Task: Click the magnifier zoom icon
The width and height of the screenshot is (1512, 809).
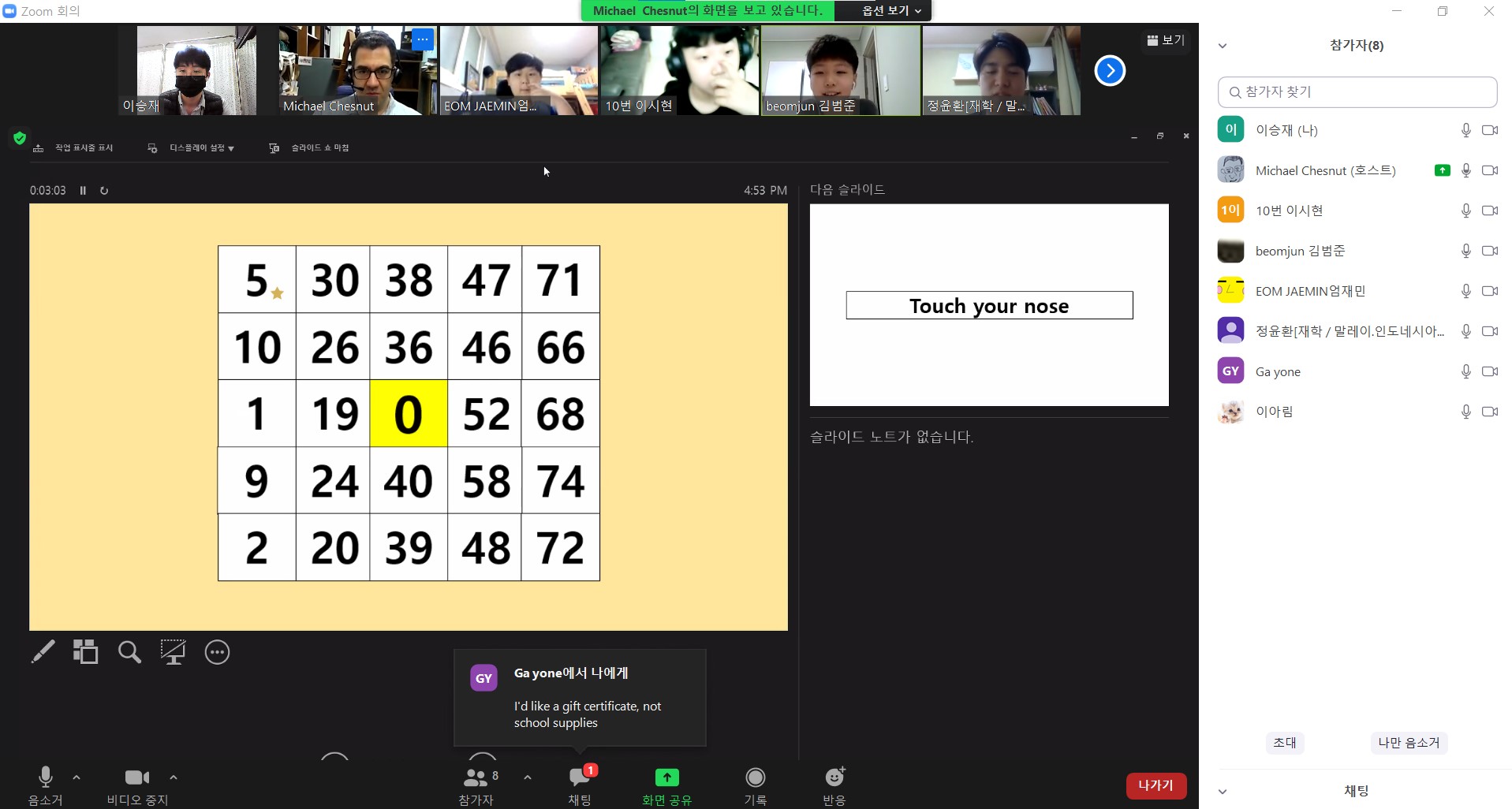Action: (x=129, y=652)
